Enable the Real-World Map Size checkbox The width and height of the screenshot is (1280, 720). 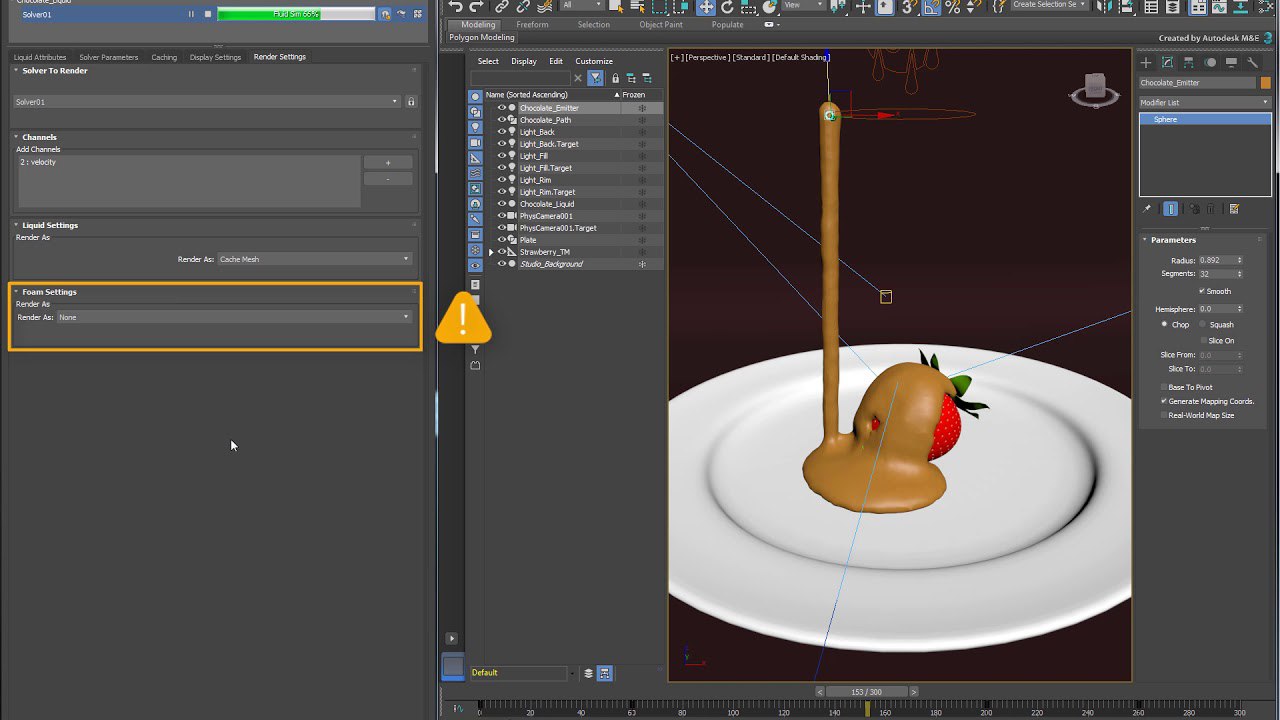[1164, 415]
